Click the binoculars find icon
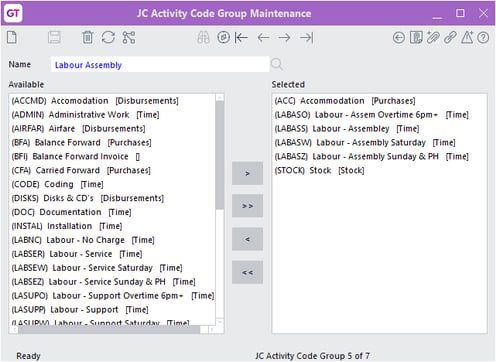496x362 pixels. click(203, 37)
